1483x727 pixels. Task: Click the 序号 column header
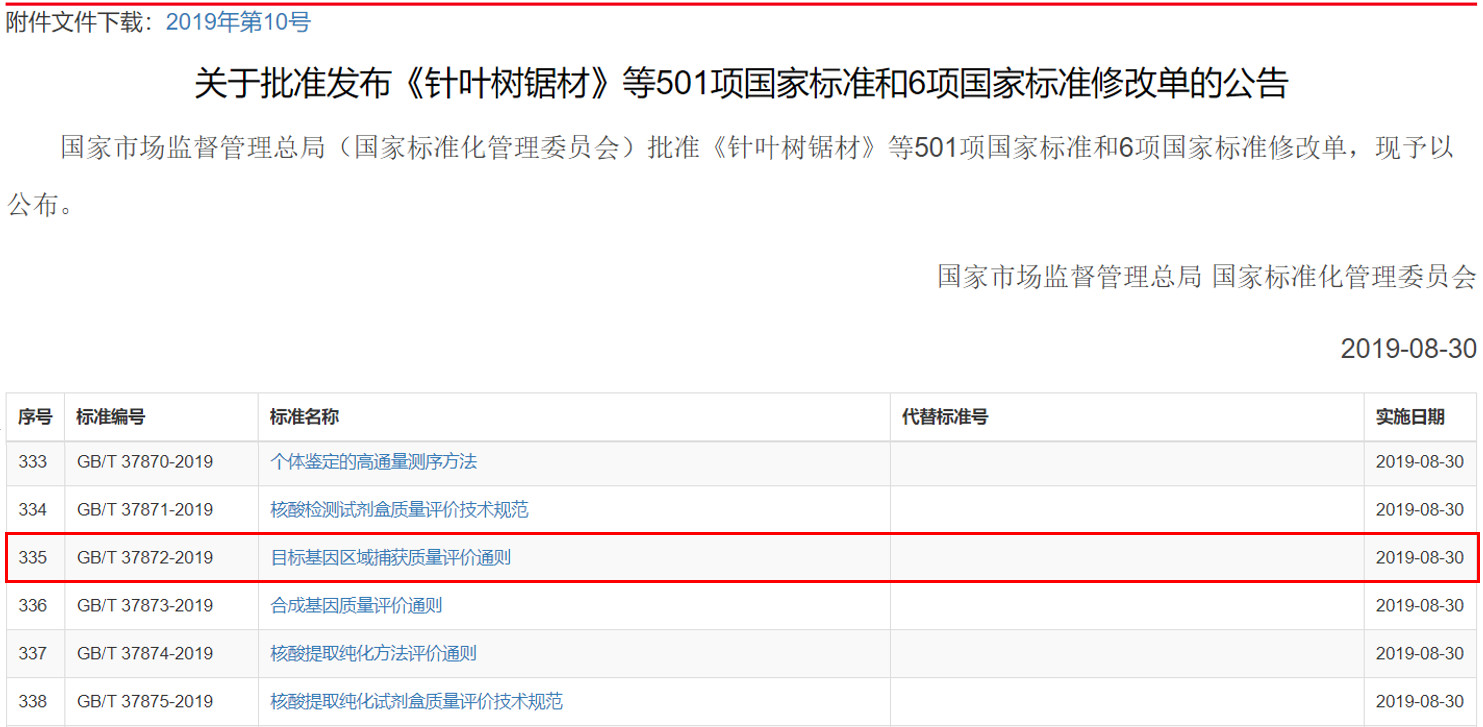[x=35, y=417]
